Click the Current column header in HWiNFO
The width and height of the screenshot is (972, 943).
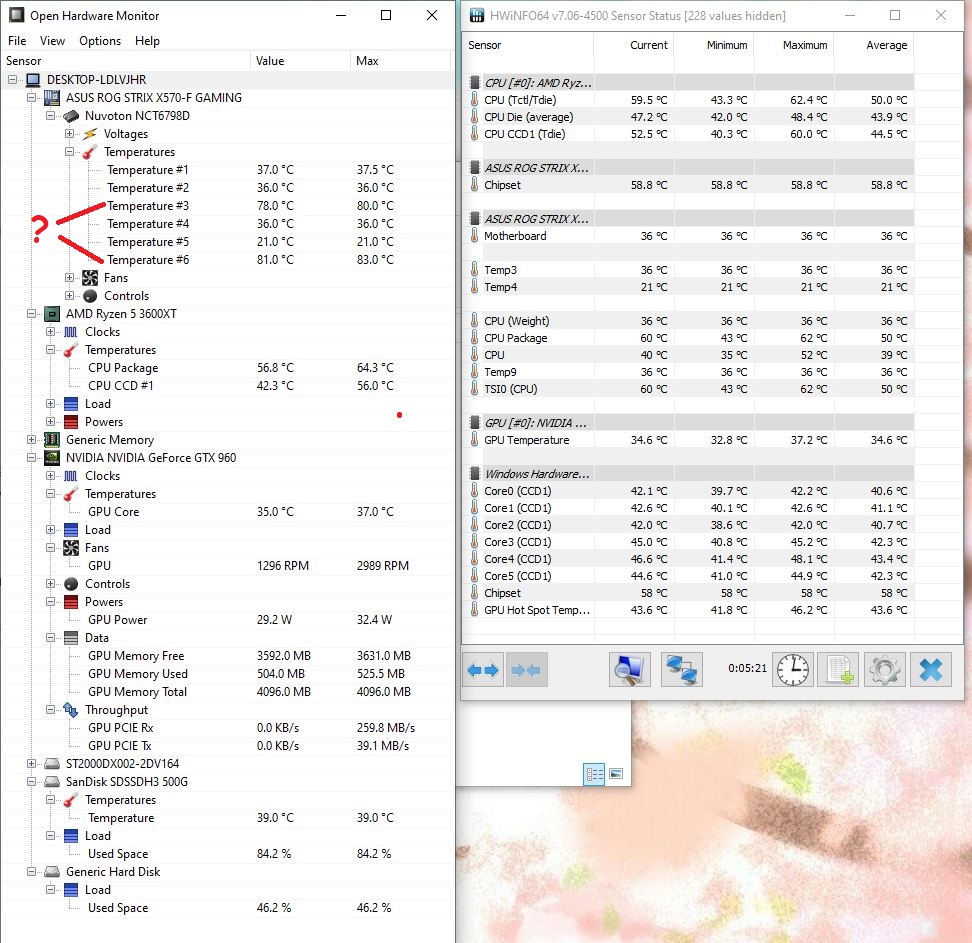(x=634, y=45)
